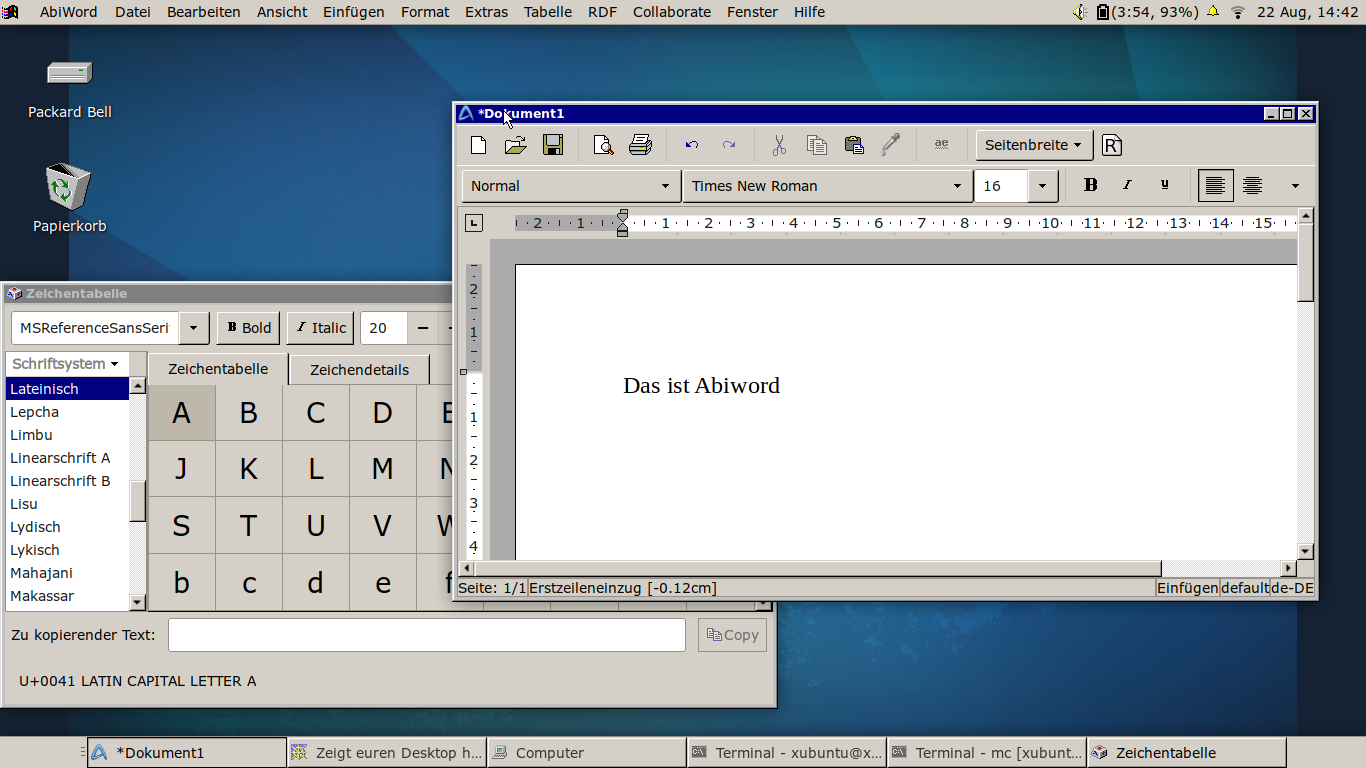This screenshot has height=768, width=1366.
Task: Pick character d in character table
Action: pos(315,582)
